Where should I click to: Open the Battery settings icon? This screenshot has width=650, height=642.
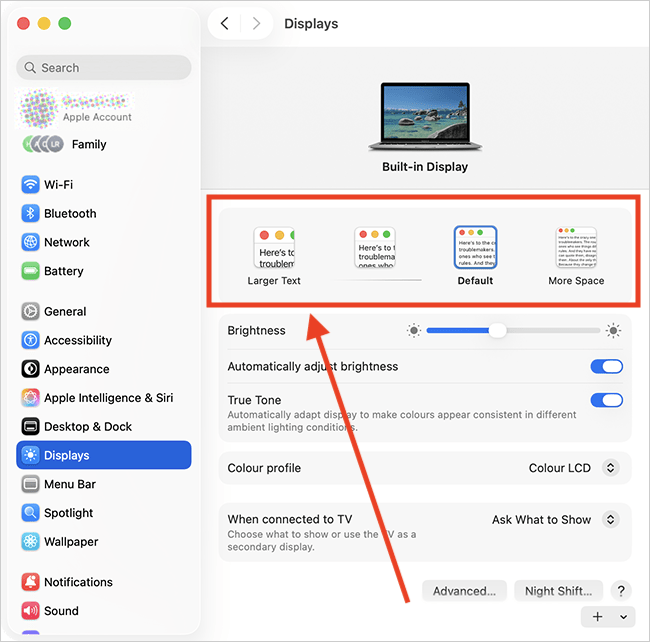[30, 272]
